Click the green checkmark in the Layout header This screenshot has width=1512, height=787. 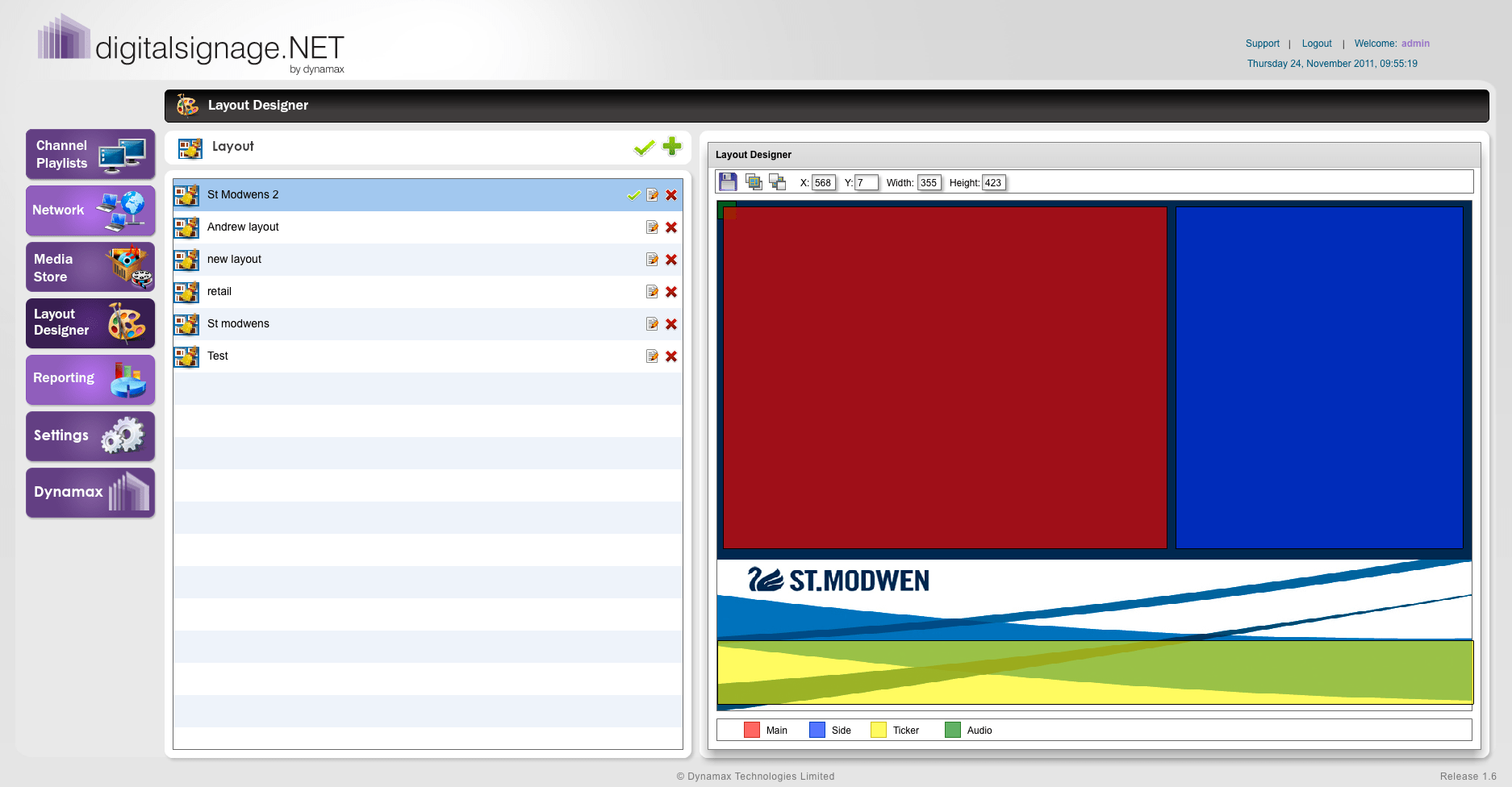point(644,148)
